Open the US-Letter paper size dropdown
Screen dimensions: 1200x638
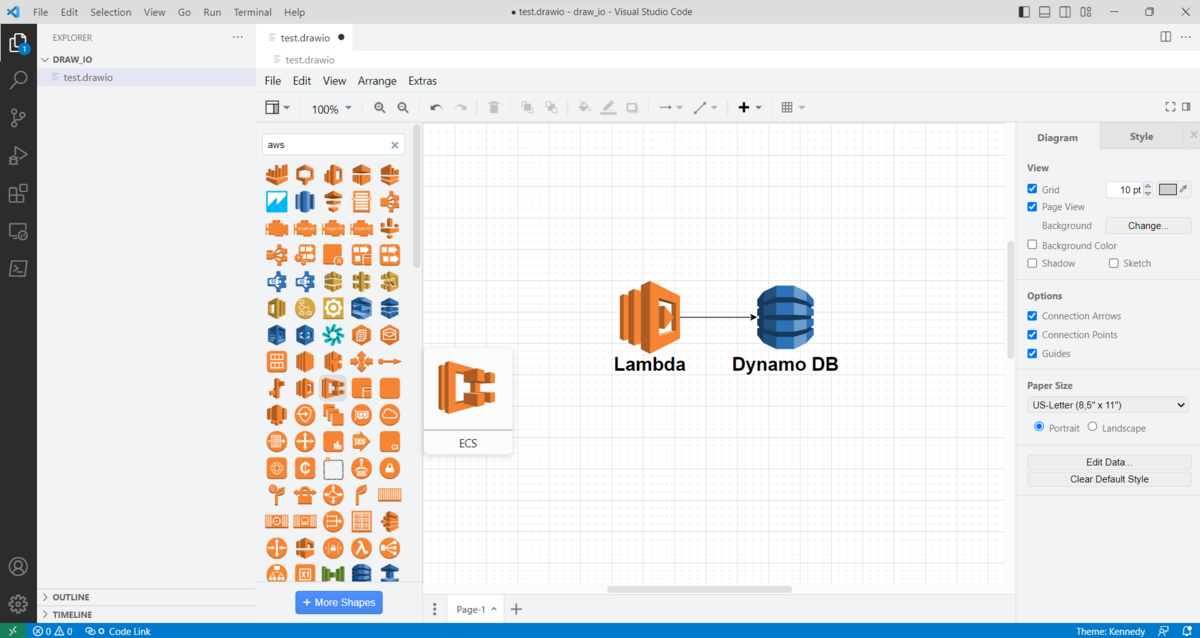pos(1108,405)
